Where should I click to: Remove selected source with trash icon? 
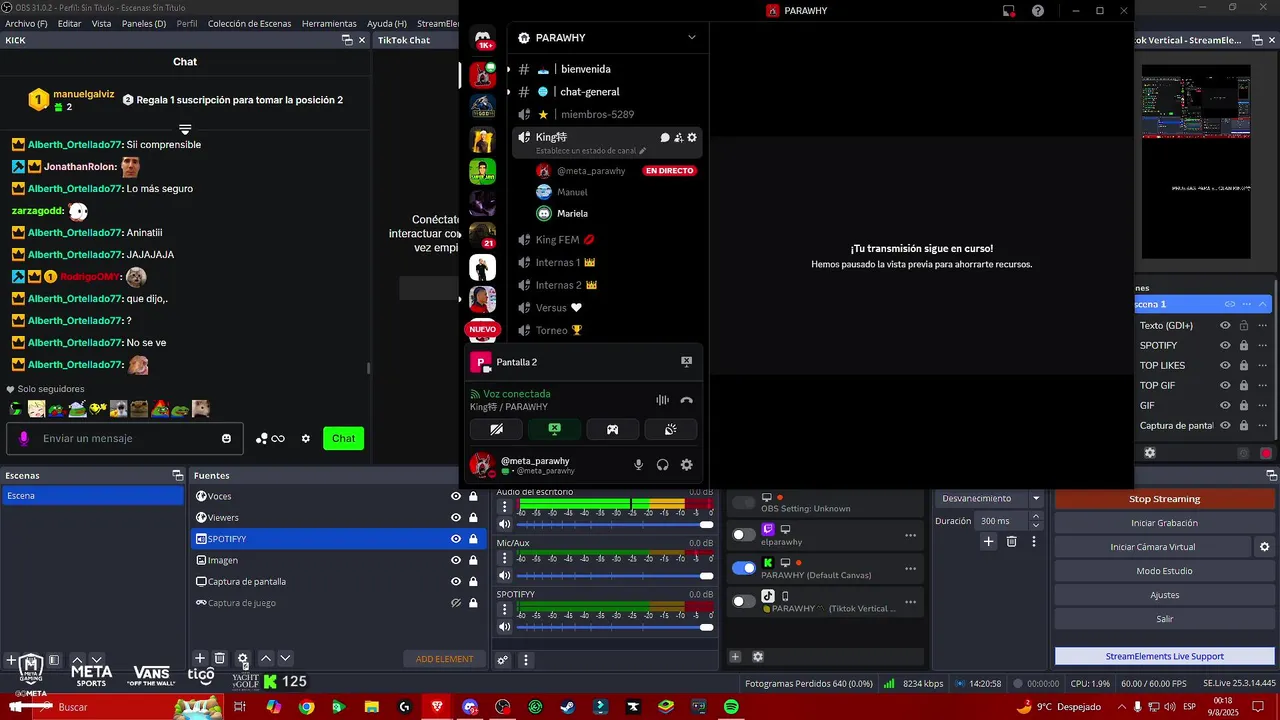(x=220, y=658)
